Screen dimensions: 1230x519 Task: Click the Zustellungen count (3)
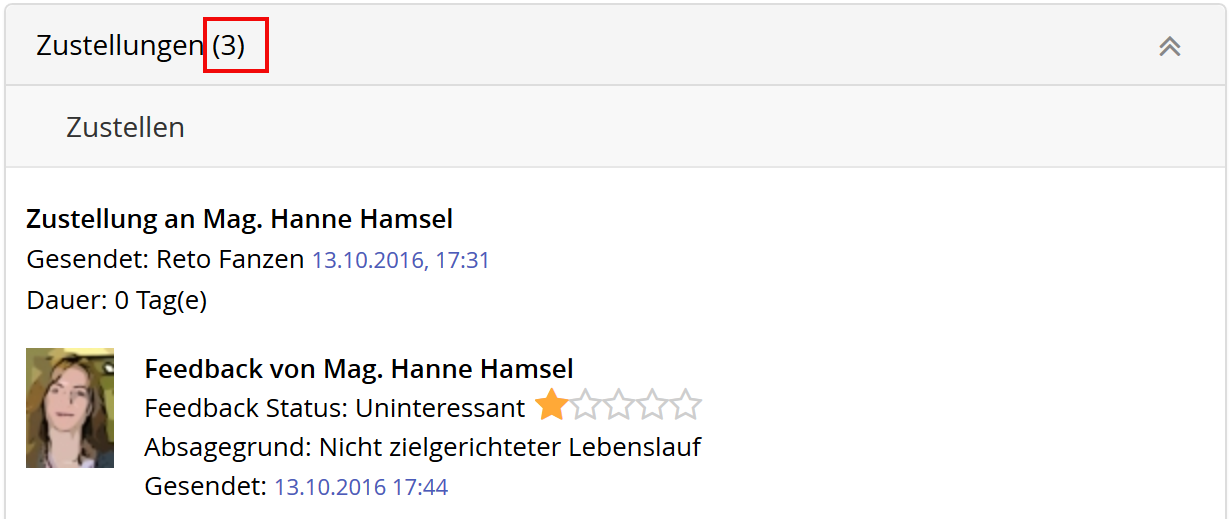pyautogui.click(x=229, y=46)
